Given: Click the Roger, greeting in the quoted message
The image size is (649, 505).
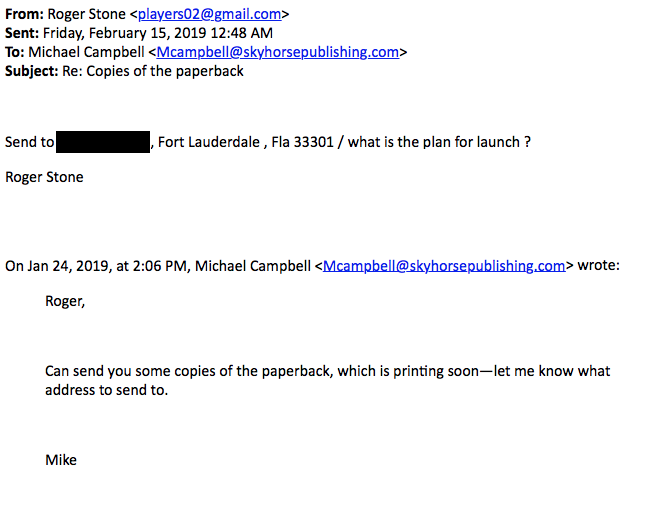Looking at the screenshot, I should tap(65, 301).
